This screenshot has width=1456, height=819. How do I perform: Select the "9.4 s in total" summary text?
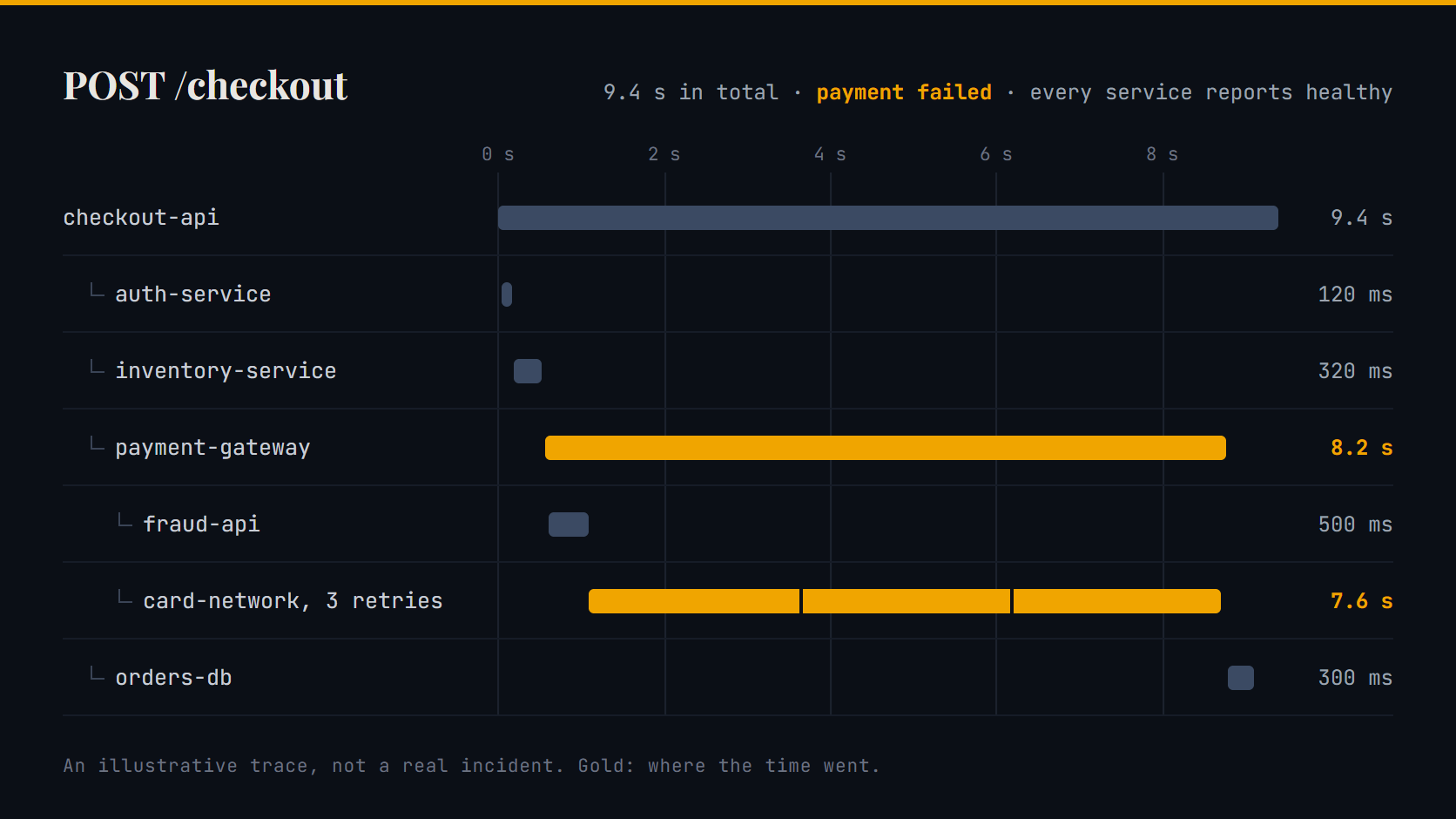(x=691, y=92)
